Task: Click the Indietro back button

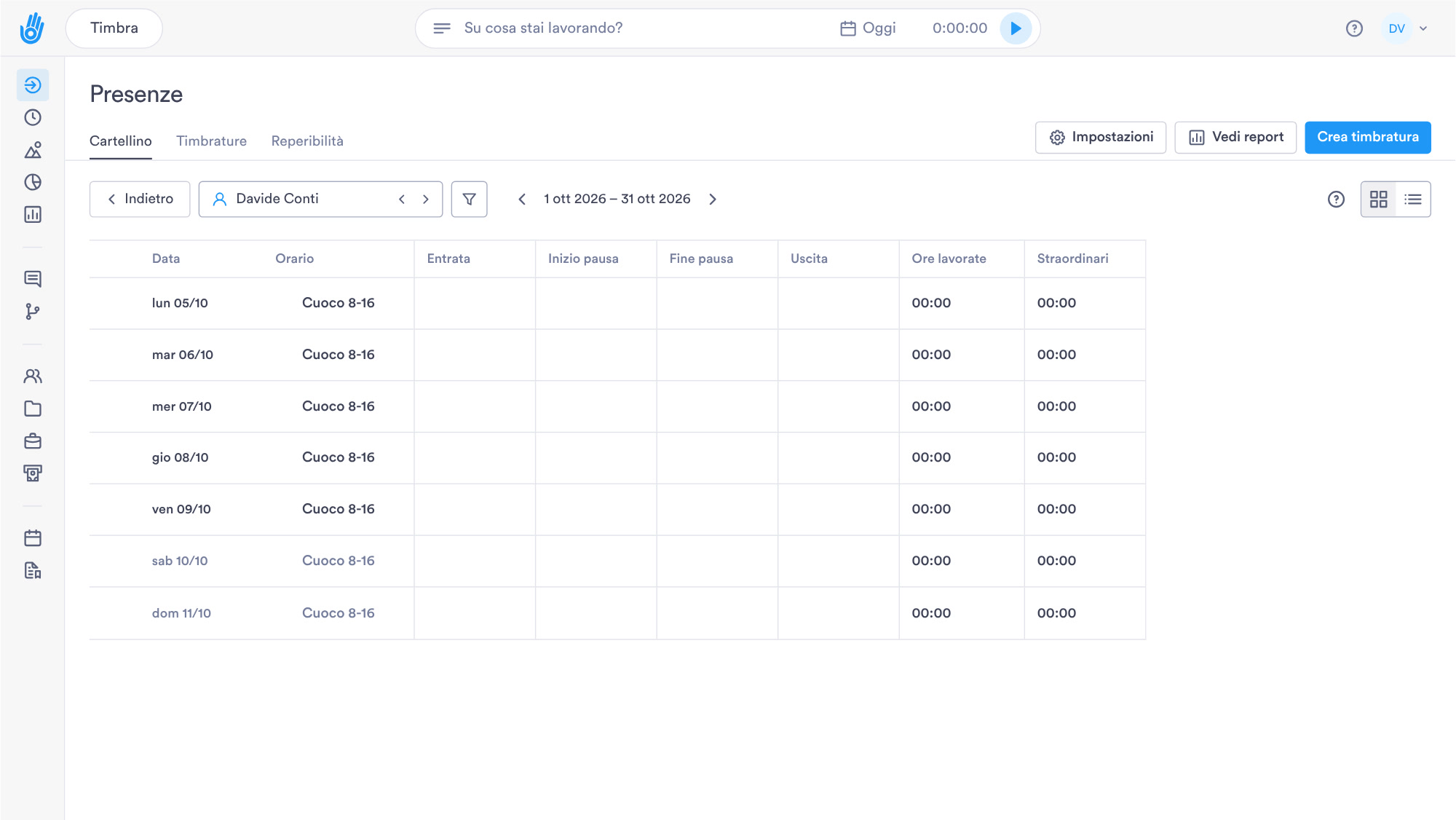Action: point(140,199)
